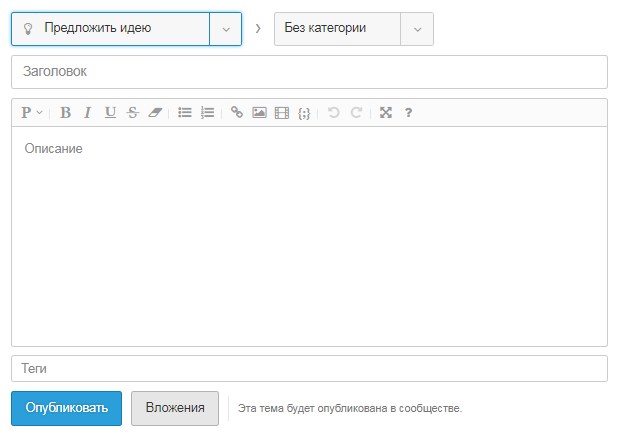
Task: Insert a numbered list
Action: (x=207, y=113)
